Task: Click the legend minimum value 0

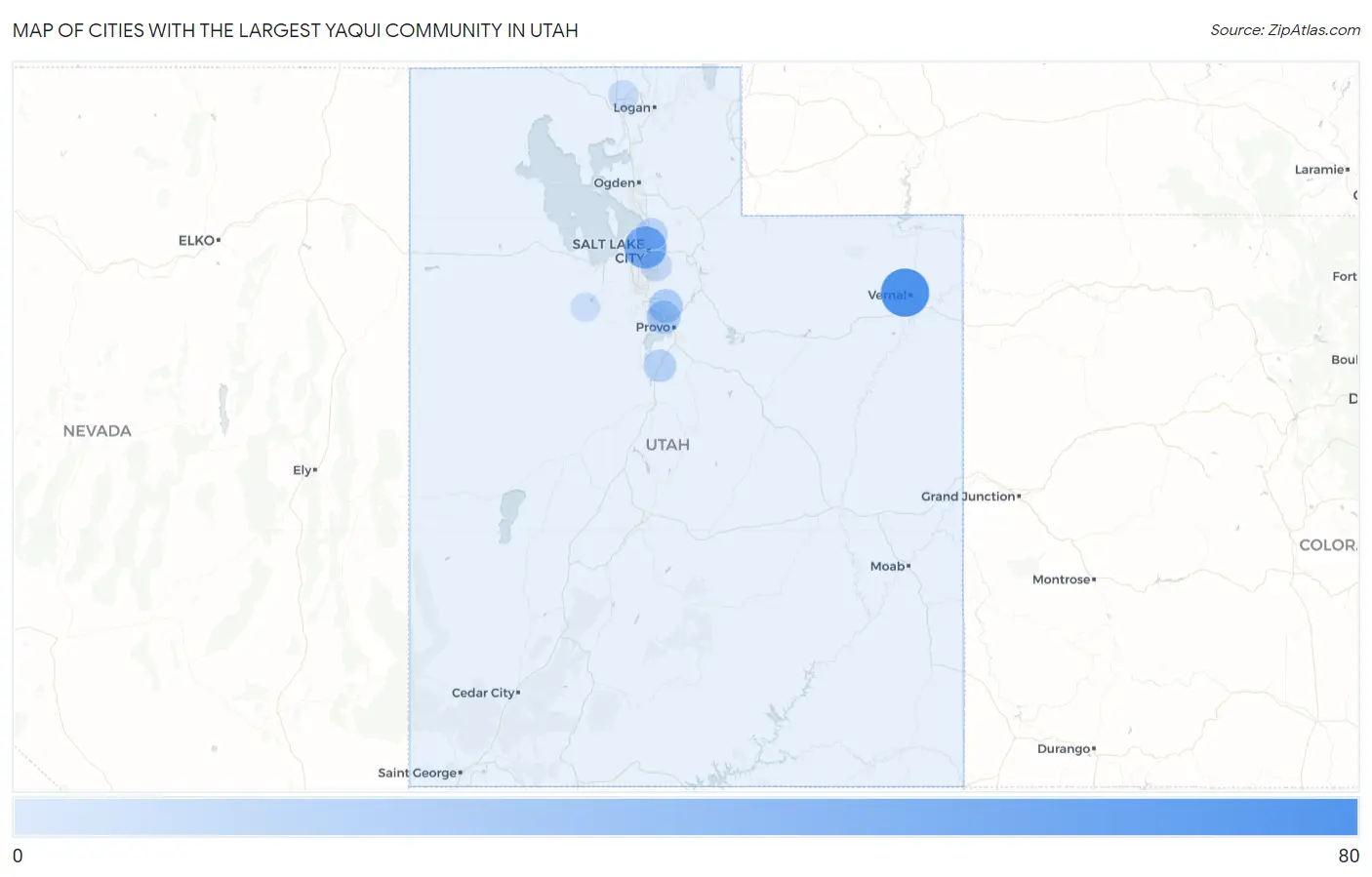Action: pyautogui.click(x=18, y=856)
